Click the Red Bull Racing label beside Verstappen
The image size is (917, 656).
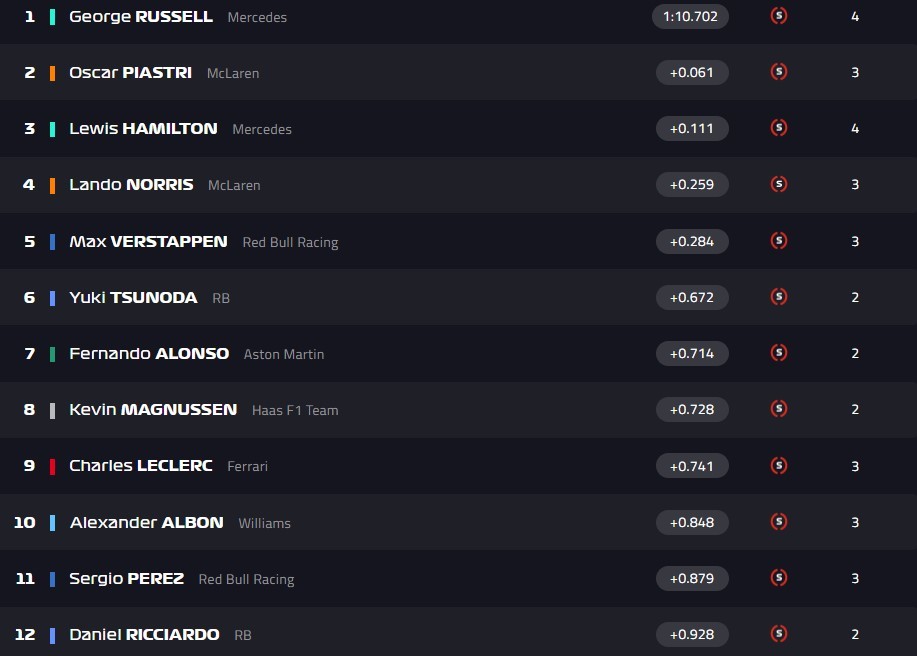[x=290, y=242]
